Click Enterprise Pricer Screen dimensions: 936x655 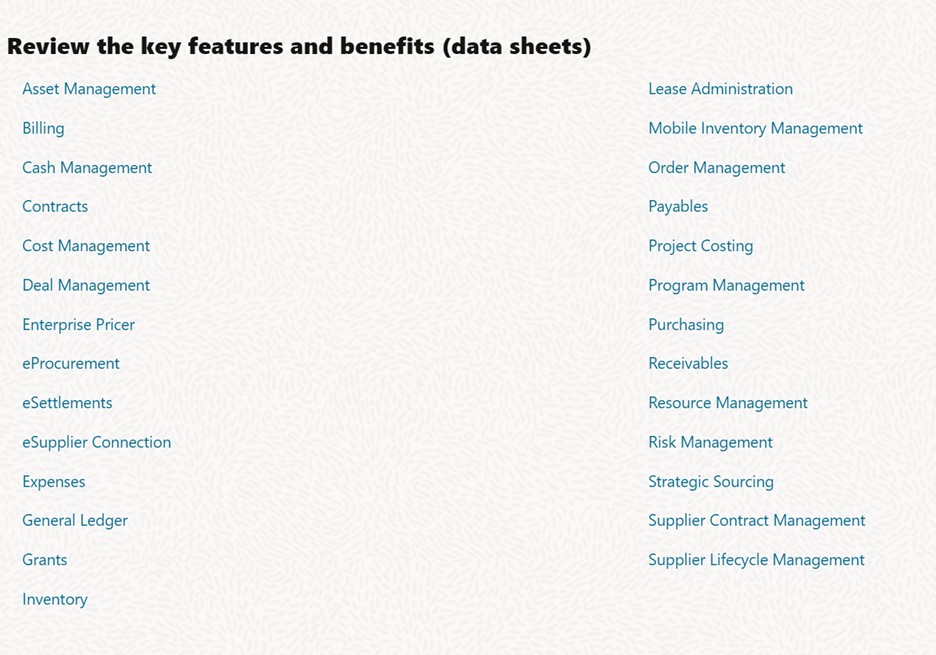[78, 324]
